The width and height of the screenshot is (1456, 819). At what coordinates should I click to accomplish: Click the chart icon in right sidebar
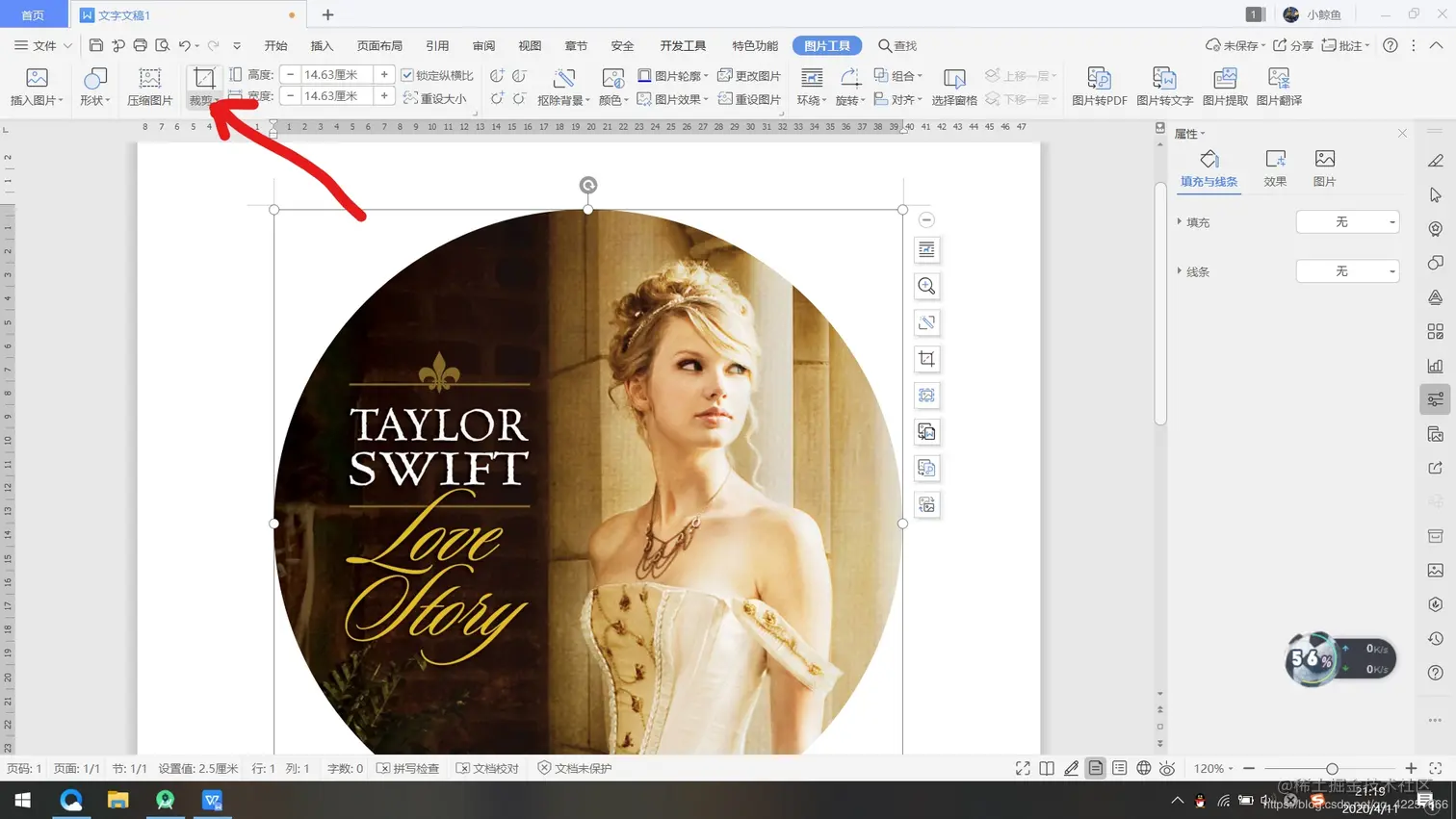pos(1436,366)
